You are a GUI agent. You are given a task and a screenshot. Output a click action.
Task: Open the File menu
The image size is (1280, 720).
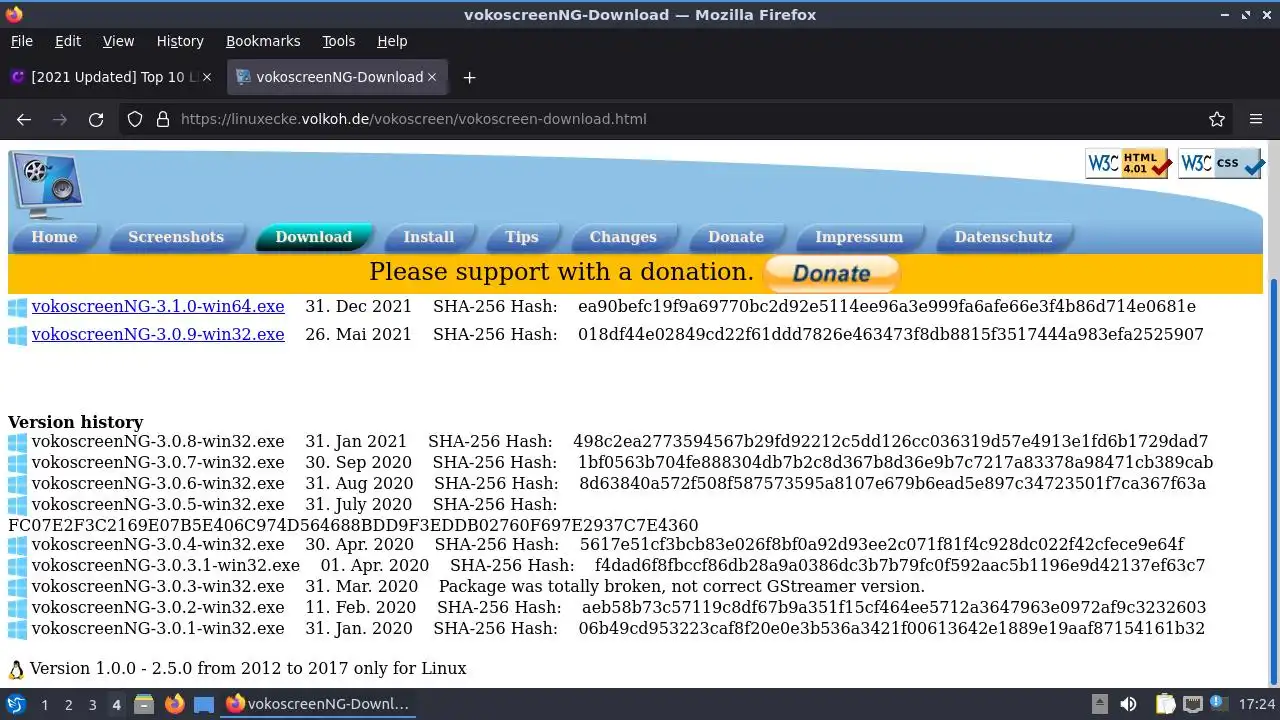tap(21, 41)
